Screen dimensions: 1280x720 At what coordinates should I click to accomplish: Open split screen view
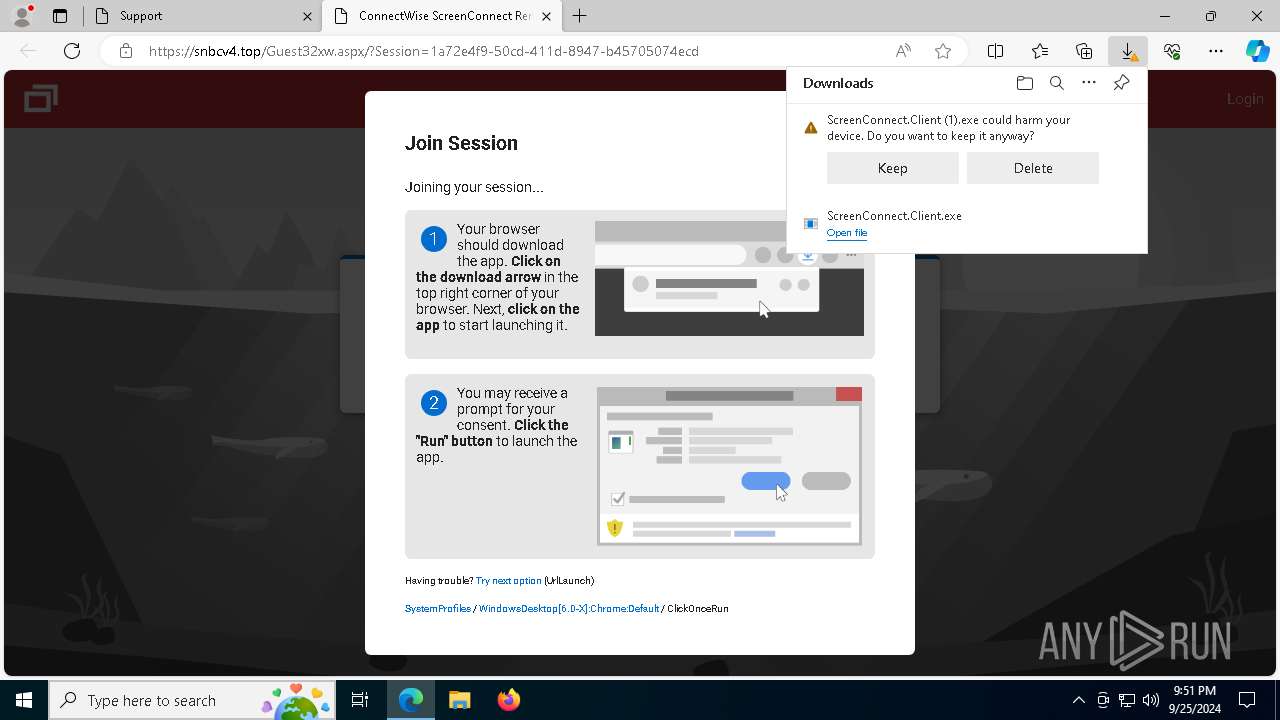click(x=996, y=51)
